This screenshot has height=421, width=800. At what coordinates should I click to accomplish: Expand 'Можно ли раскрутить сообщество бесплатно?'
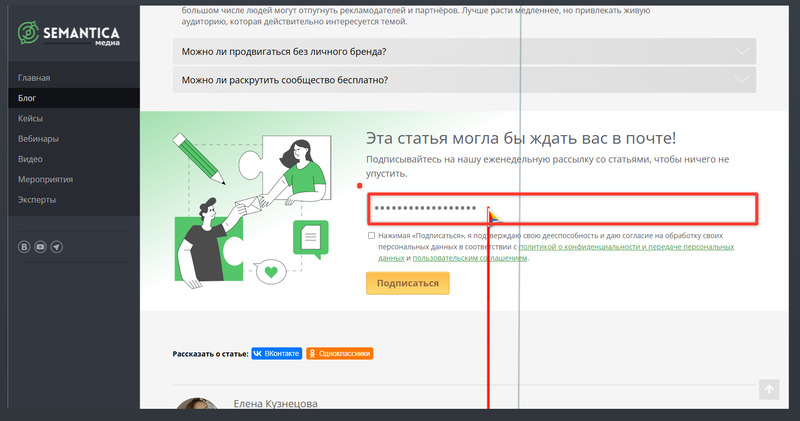[464, 80]
